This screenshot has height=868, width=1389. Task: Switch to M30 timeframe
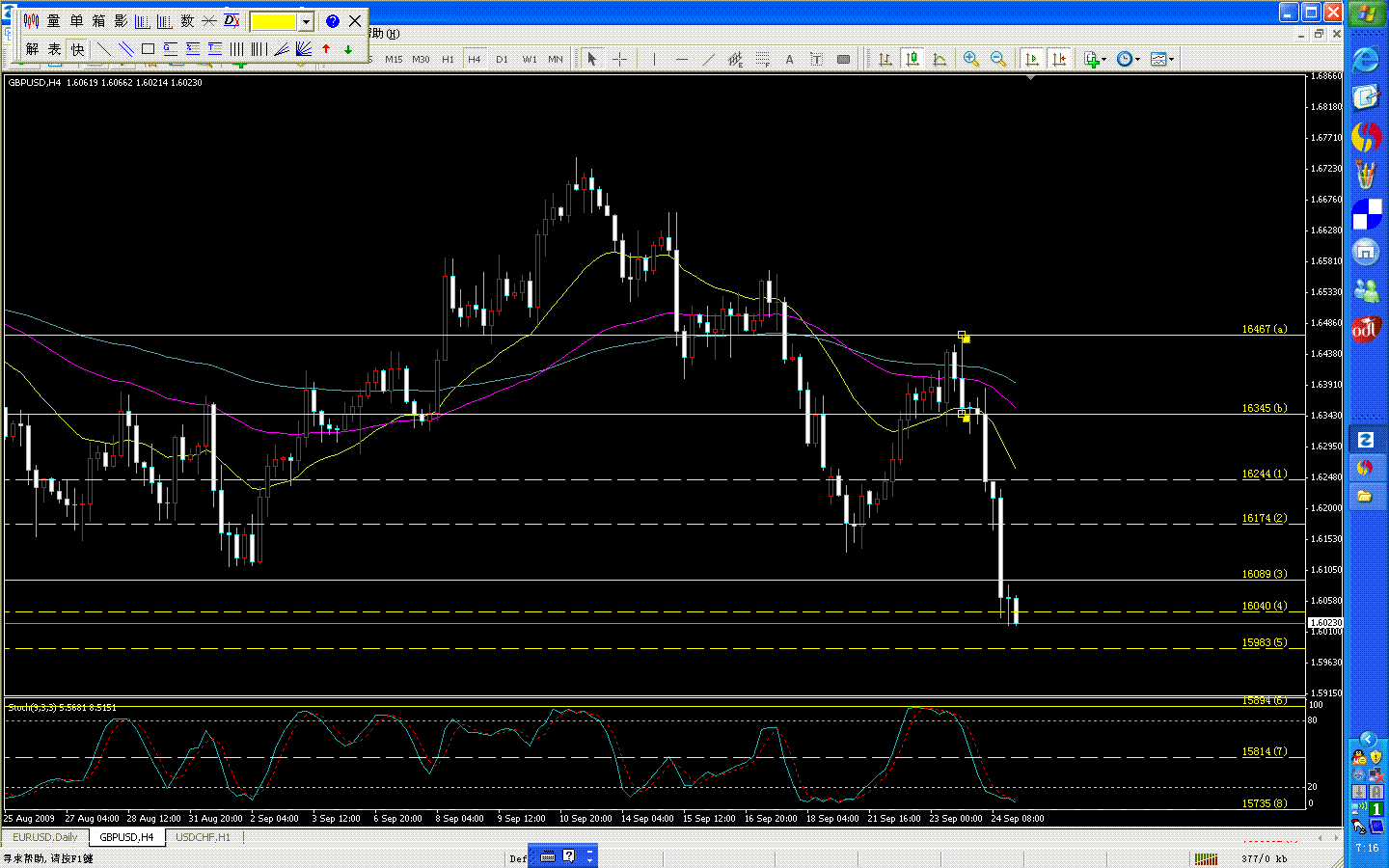422,60
